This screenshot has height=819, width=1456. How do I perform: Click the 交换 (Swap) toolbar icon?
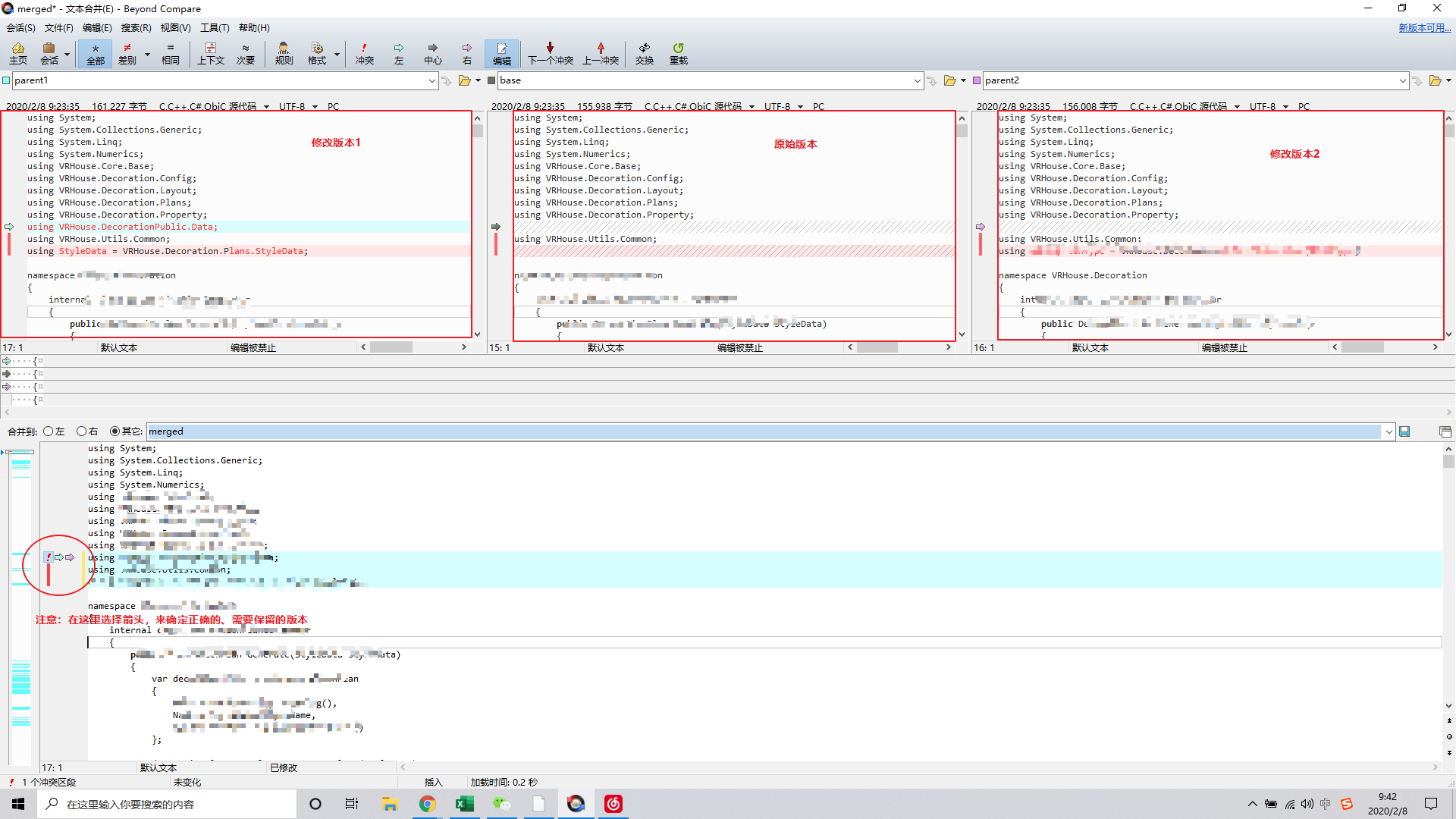click(x=644, y=53)
